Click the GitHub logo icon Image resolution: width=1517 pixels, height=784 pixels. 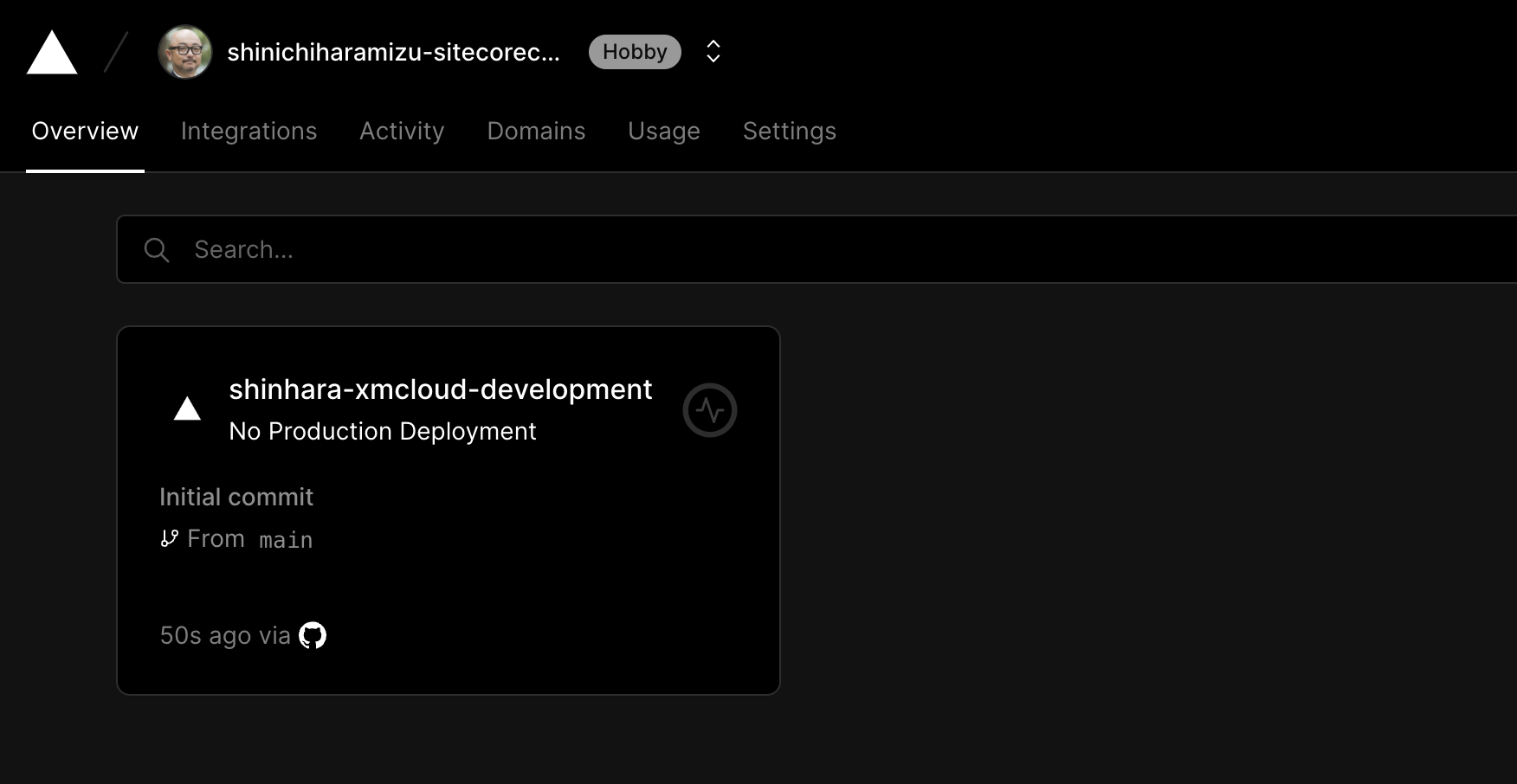[313, 635]
